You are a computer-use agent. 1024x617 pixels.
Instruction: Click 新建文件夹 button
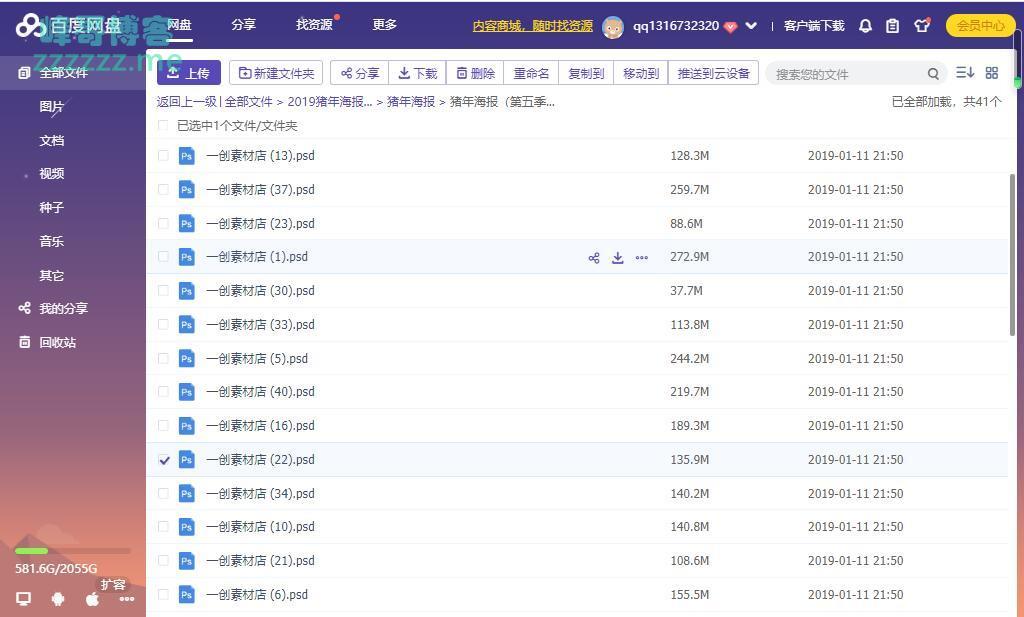click(x=276, y=72)
